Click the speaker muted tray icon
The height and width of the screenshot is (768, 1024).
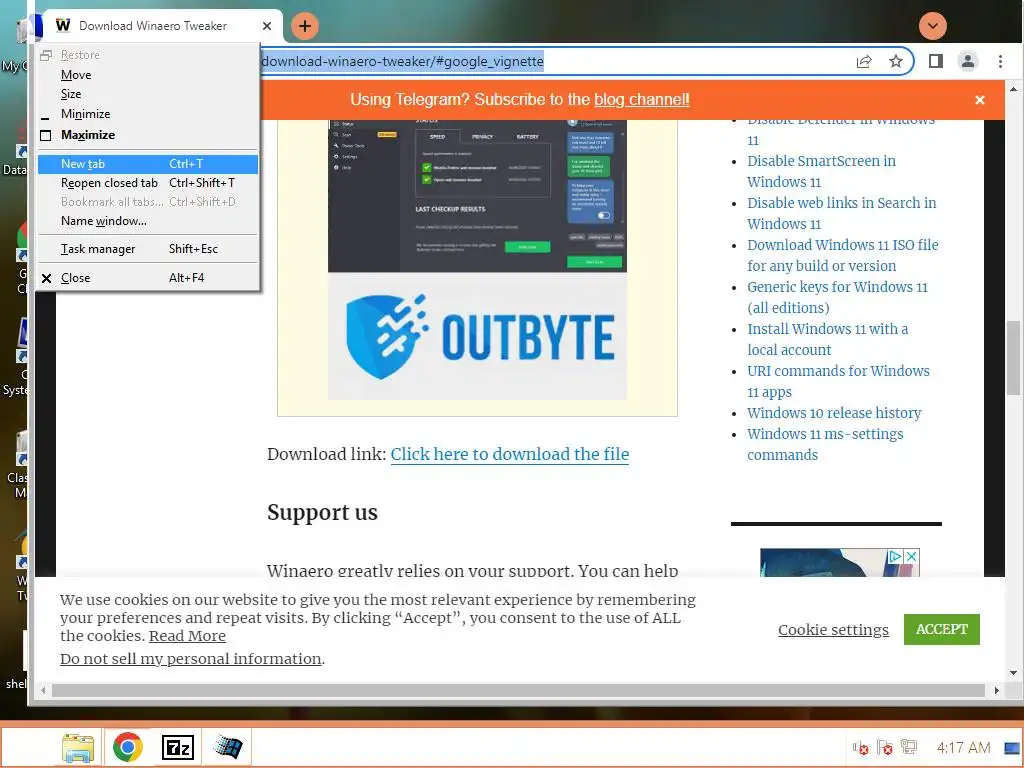[860, 747]
